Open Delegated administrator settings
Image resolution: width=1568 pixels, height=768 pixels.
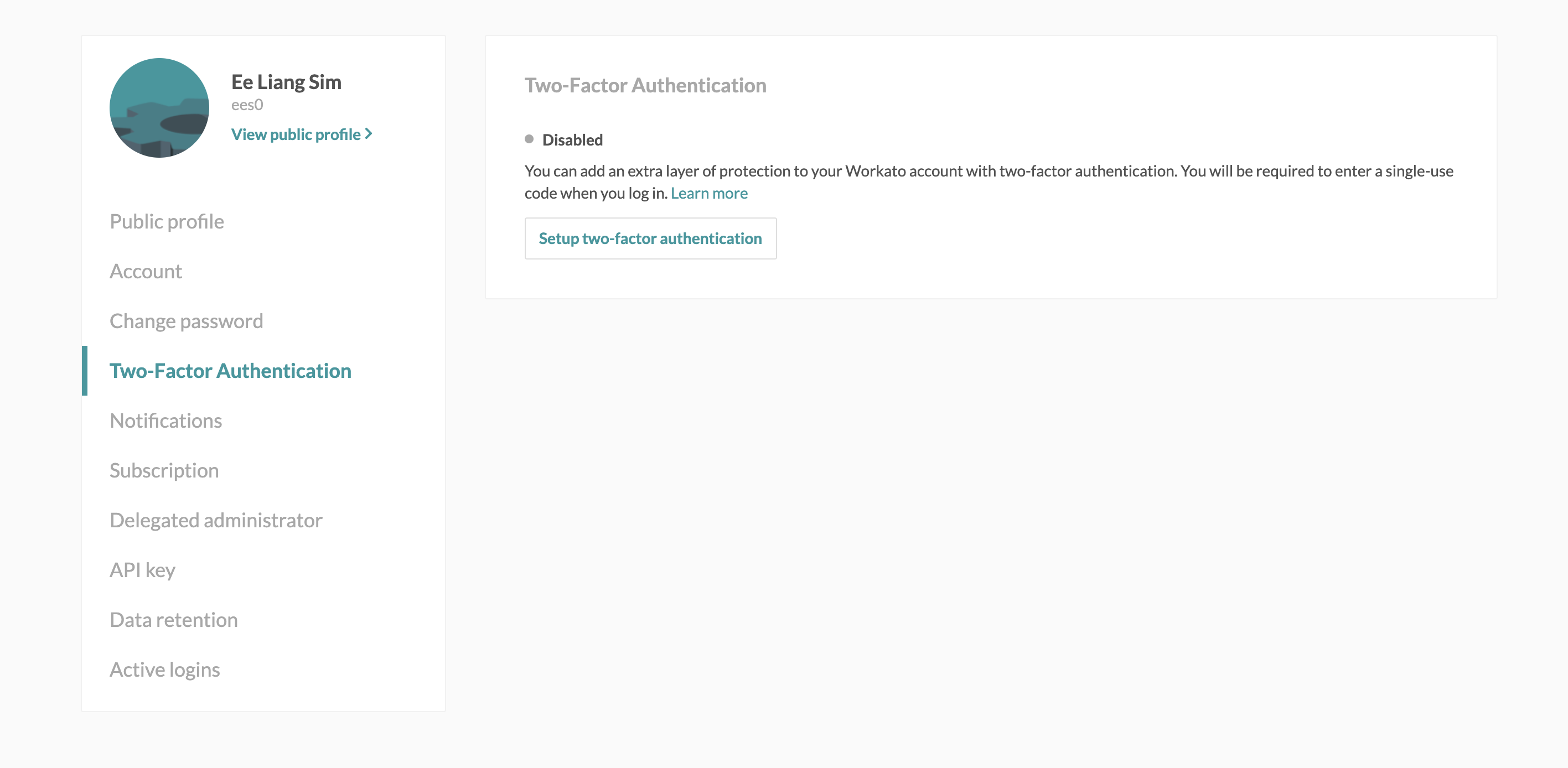[x=215, y=520]
